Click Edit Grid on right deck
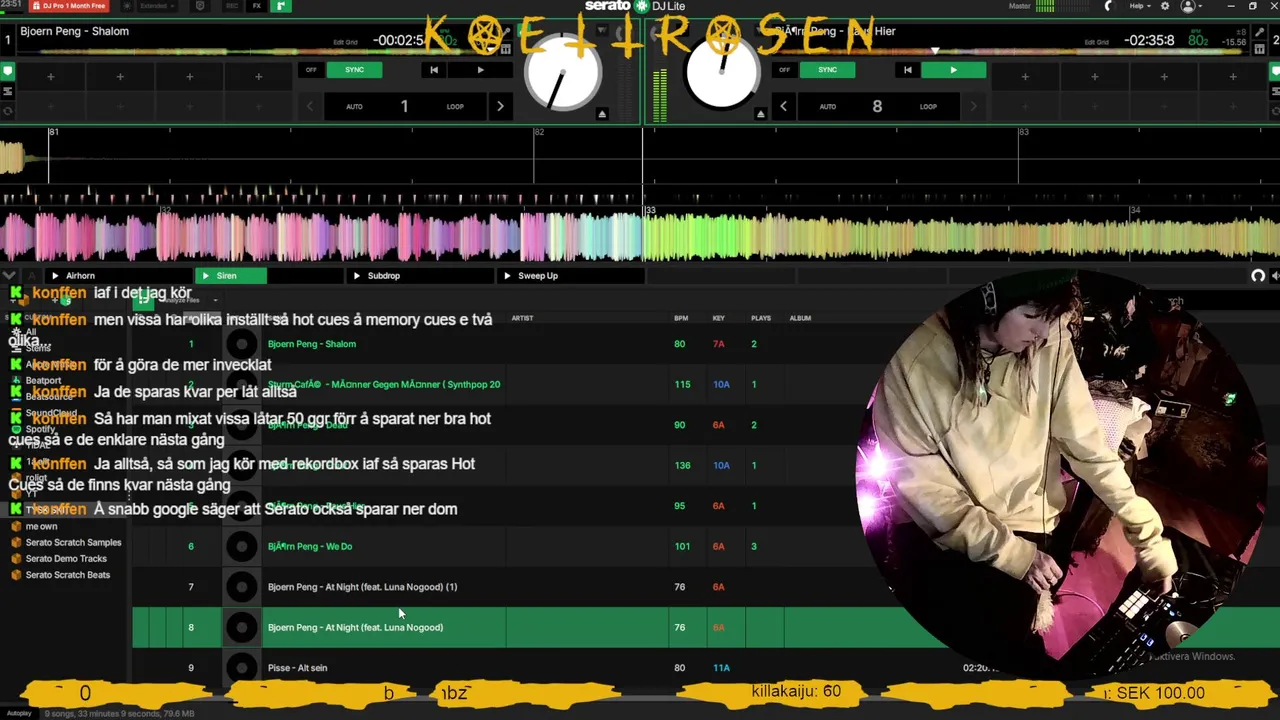 click(1097, 42)
